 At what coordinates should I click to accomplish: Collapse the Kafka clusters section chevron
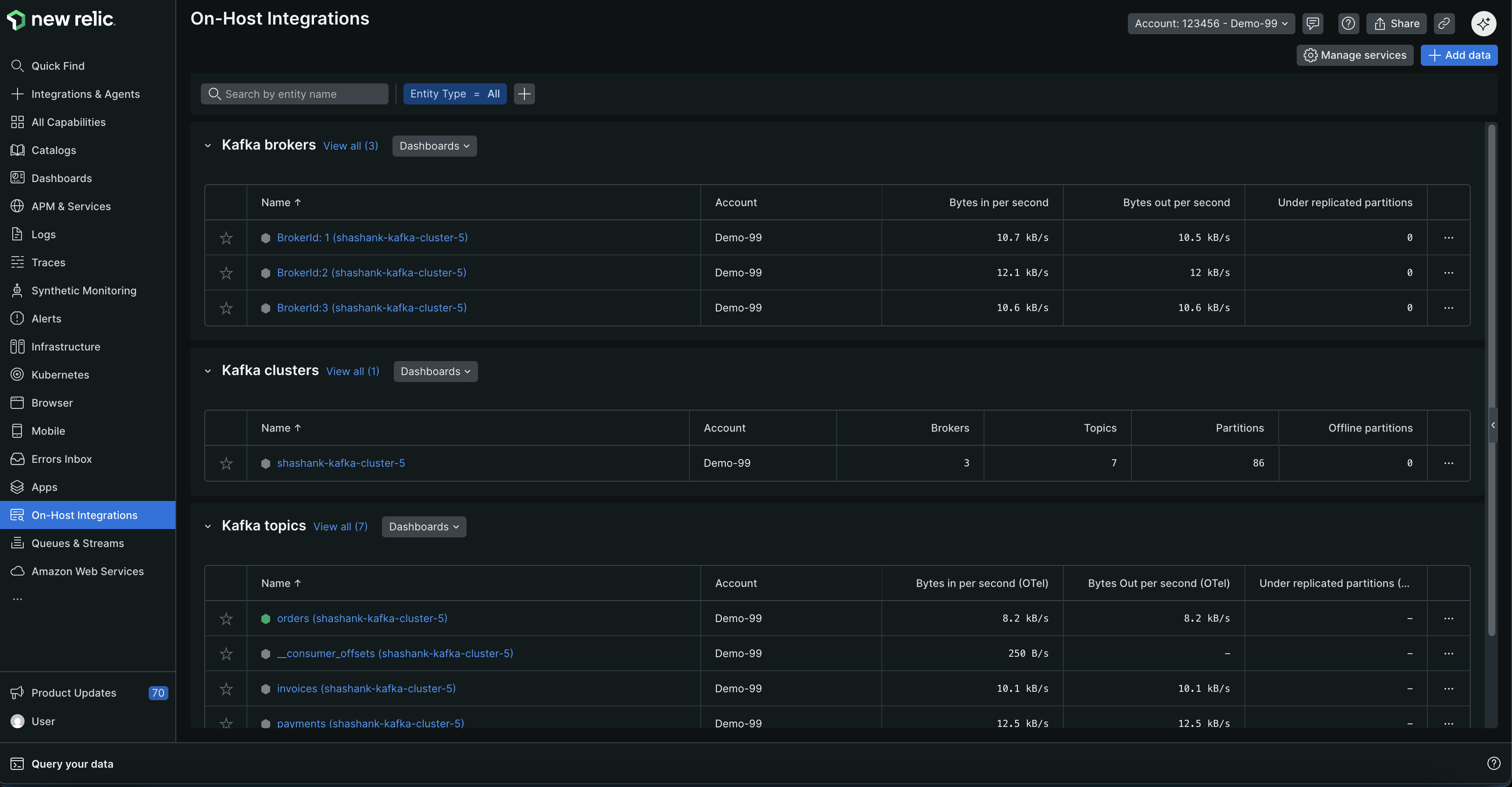[x=208, y=371]
